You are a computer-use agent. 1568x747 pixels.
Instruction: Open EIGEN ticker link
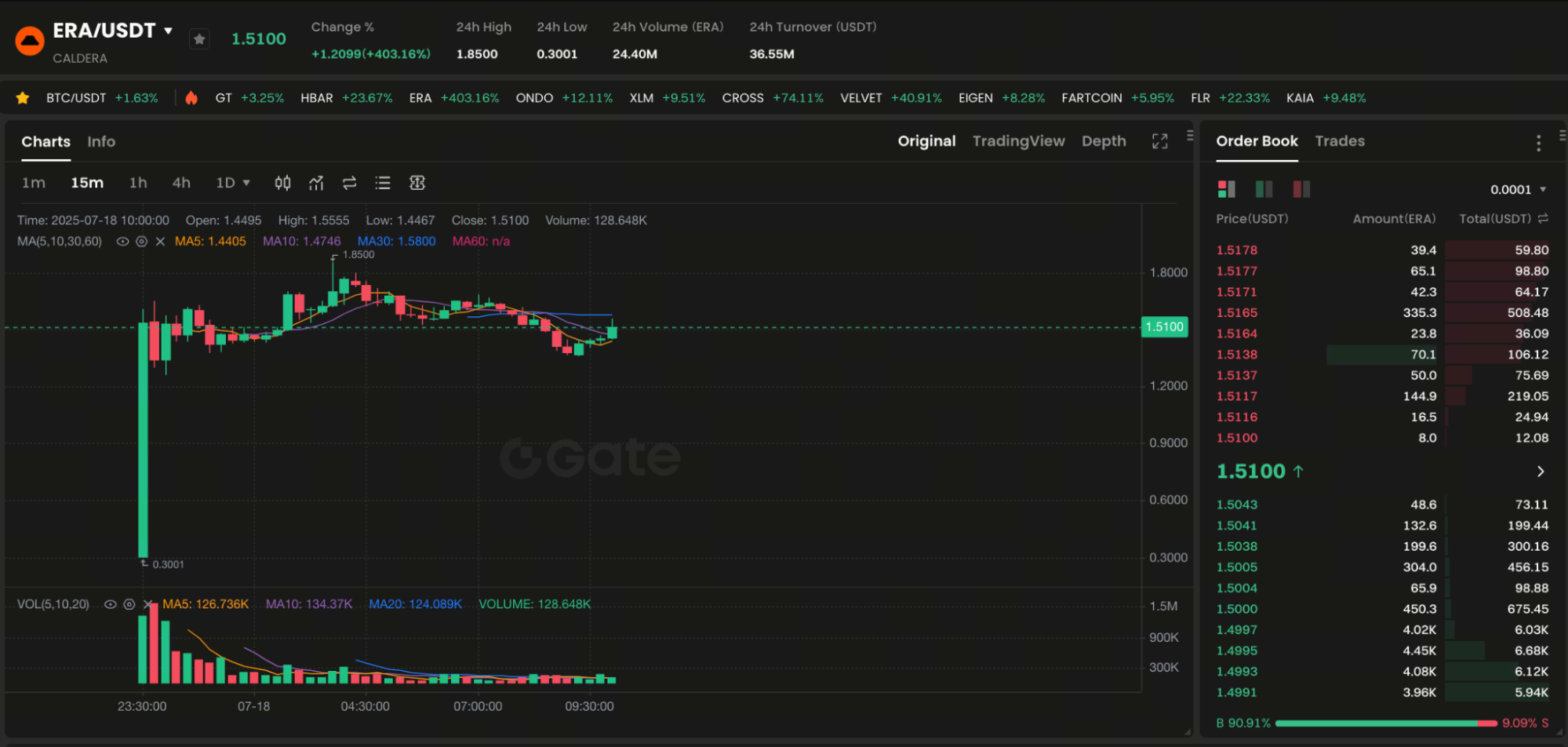(x=1001, y=98)
